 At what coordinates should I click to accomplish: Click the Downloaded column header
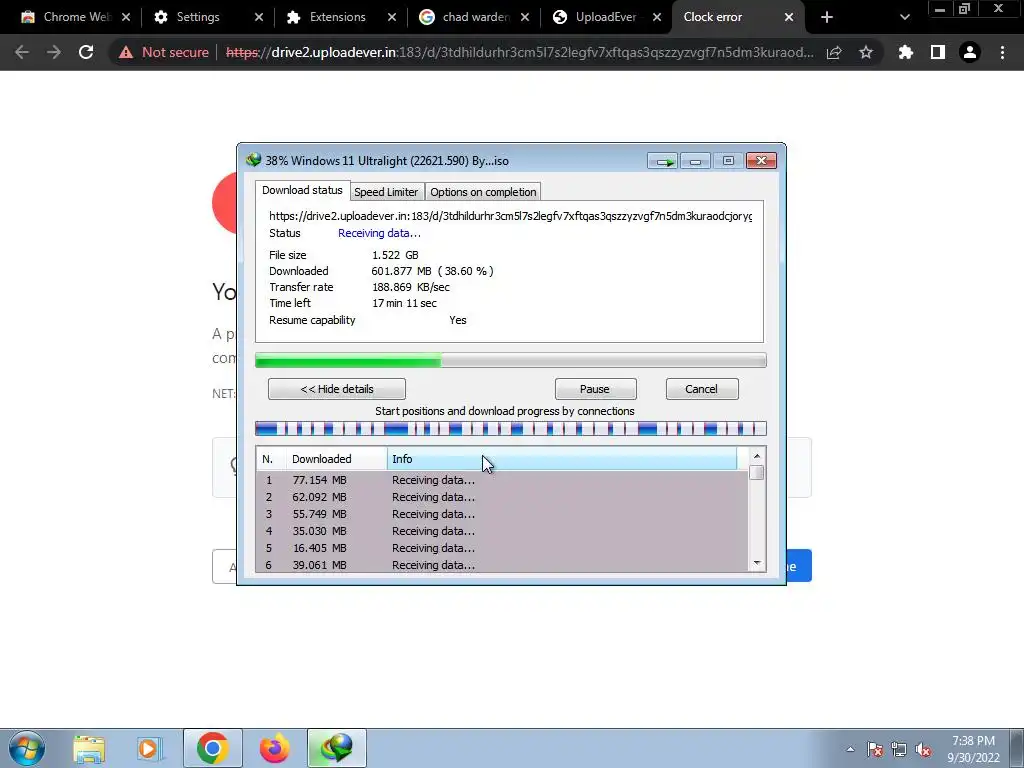click(x=337, y=459)
